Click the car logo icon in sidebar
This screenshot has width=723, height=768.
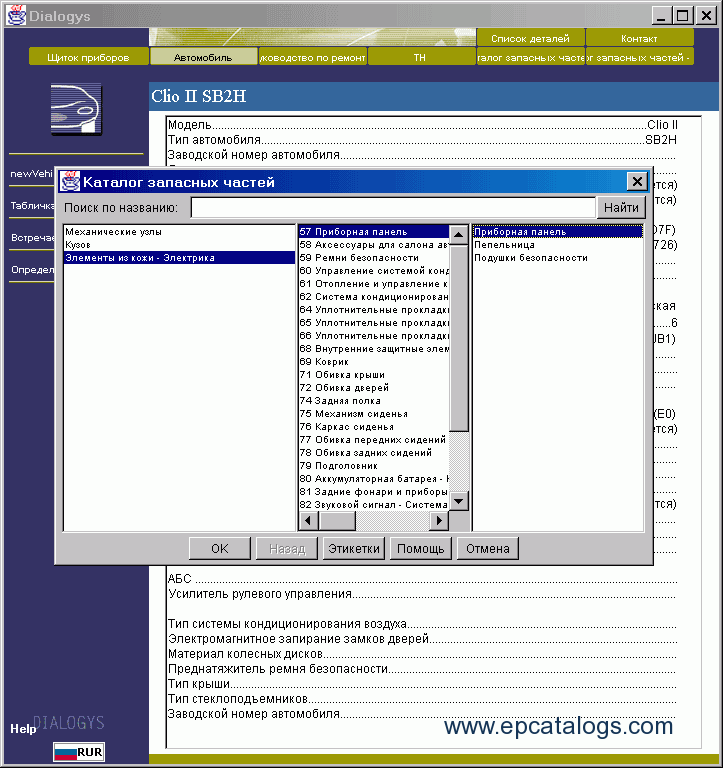coord(76,109)
